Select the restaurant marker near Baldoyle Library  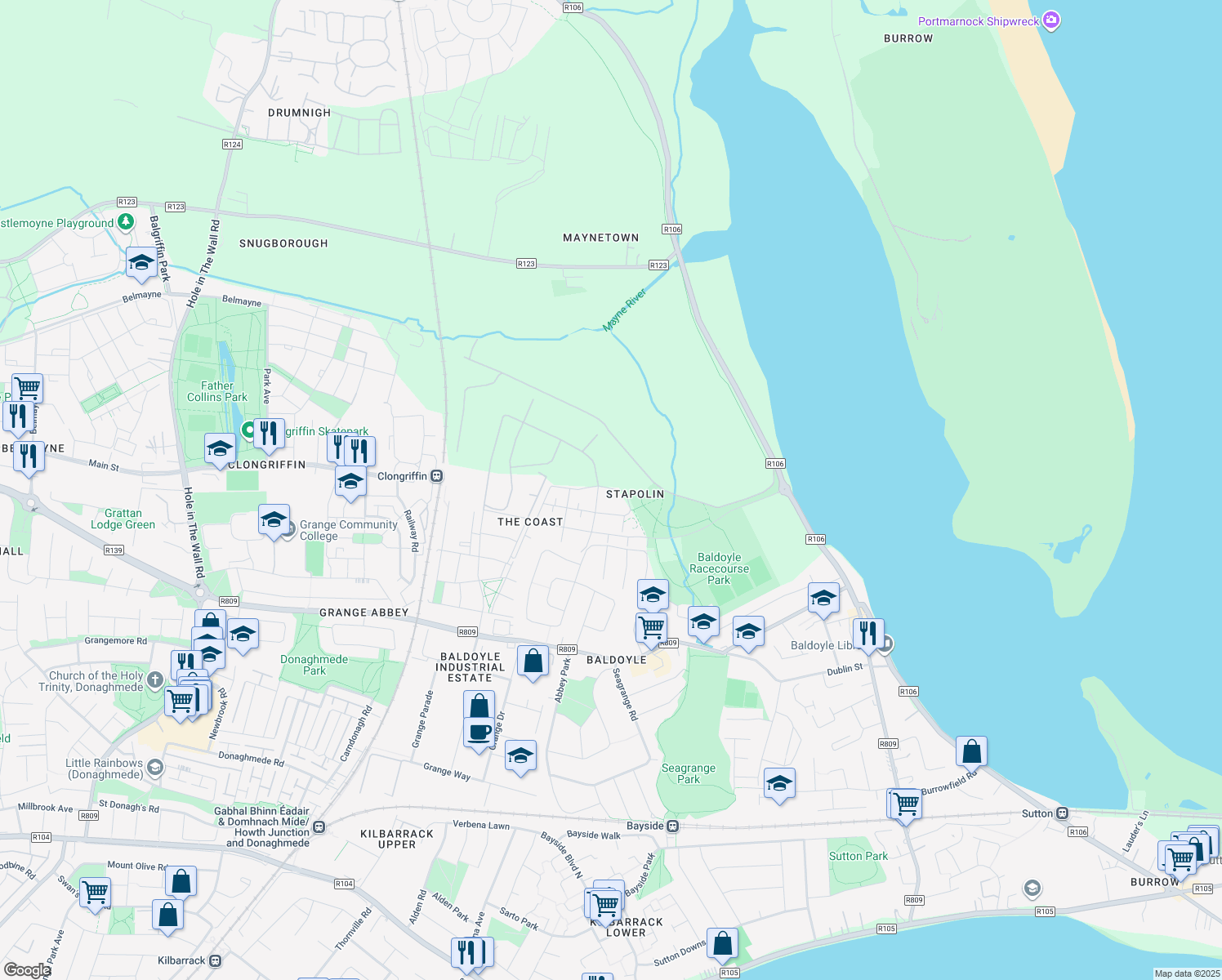867,633
